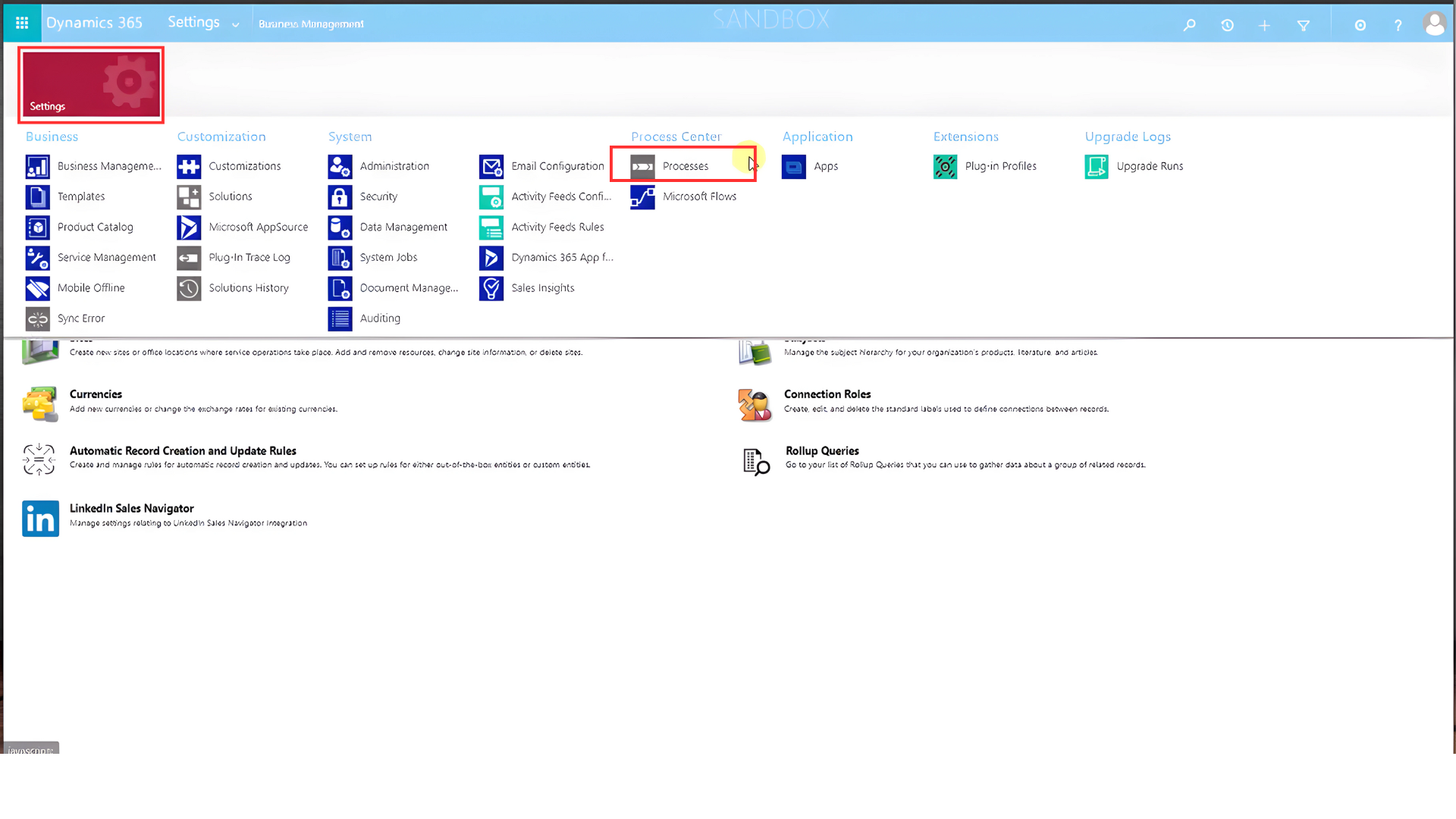Open the Upgrade Runs link text
The image size is (1456, 819).
coord(1150,166)
